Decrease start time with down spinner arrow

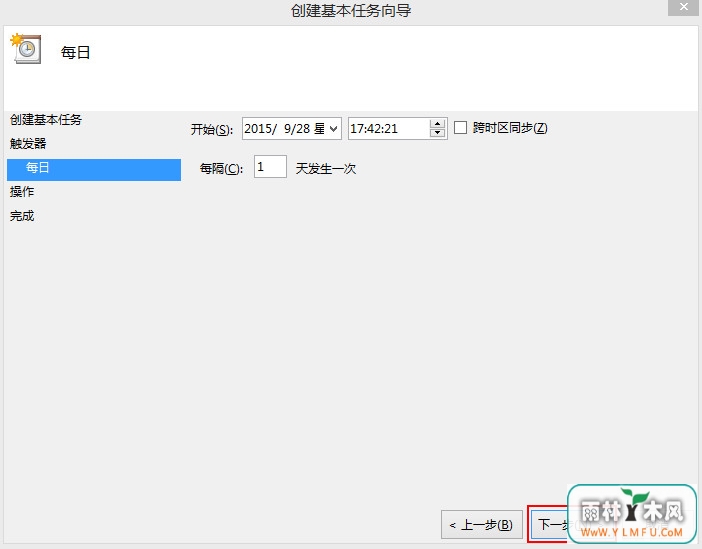437,133
